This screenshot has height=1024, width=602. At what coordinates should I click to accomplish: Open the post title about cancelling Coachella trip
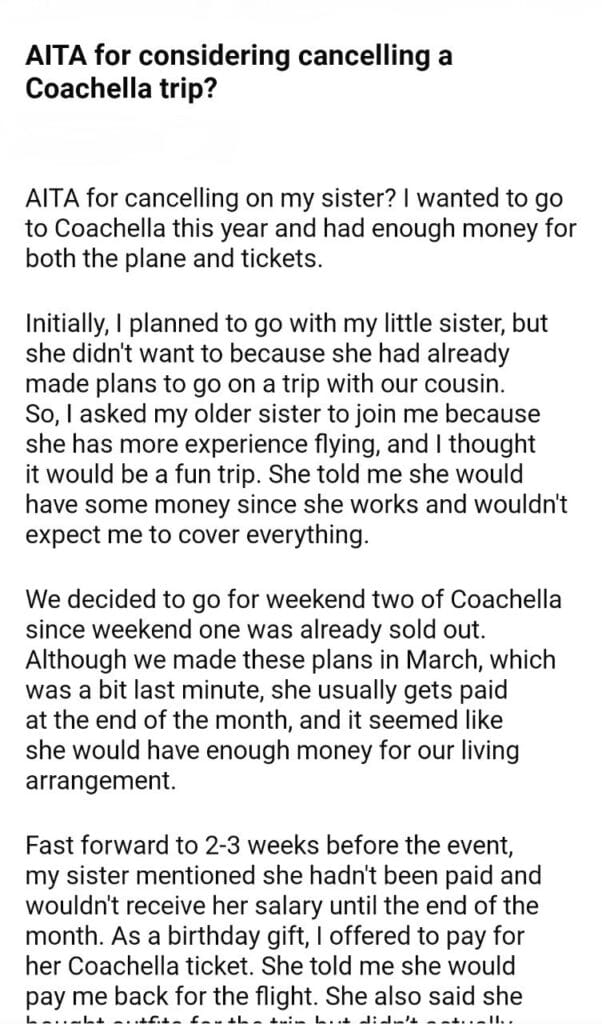point(238,70)
